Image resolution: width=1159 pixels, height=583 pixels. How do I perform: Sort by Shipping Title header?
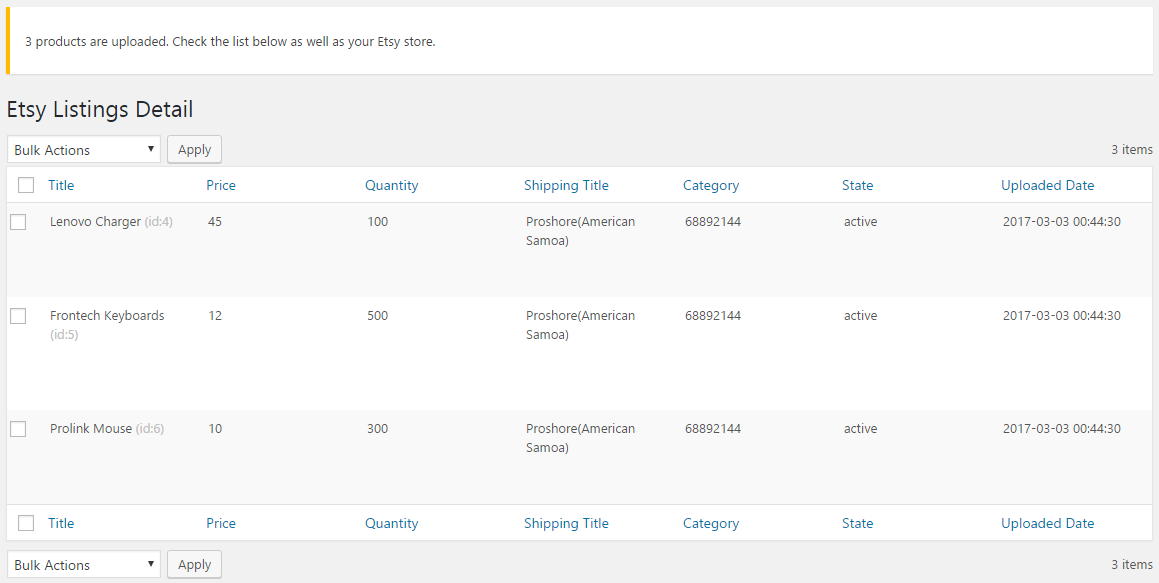[x=566, y=185]
